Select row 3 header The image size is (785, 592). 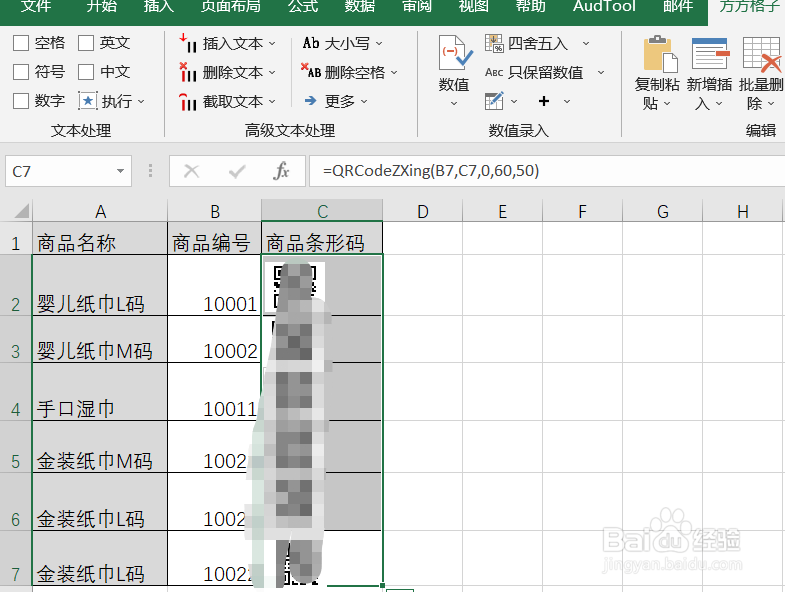[x=16, y=340]
